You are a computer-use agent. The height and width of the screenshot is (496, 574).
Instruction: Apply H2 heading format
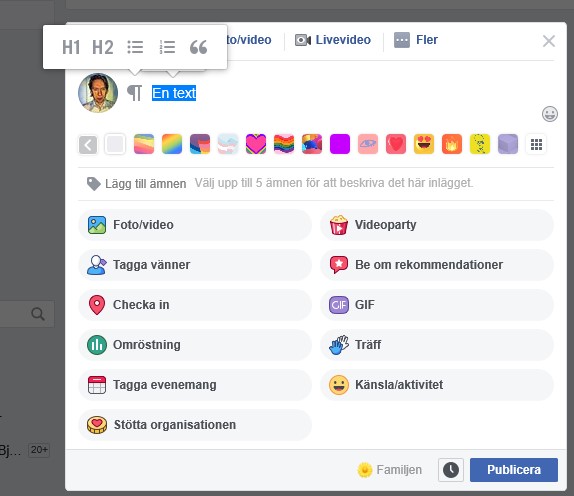pos(102,47)
